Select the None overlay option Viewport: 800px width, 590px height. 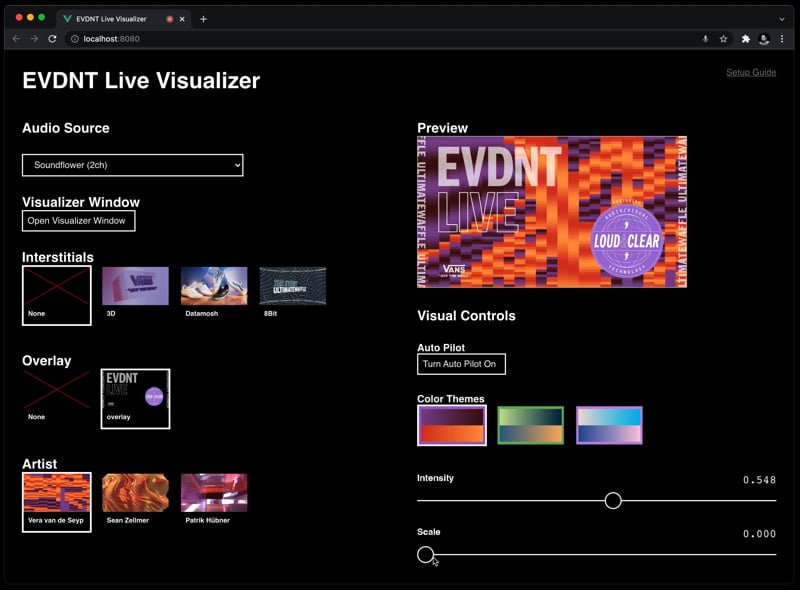point(57,396)
